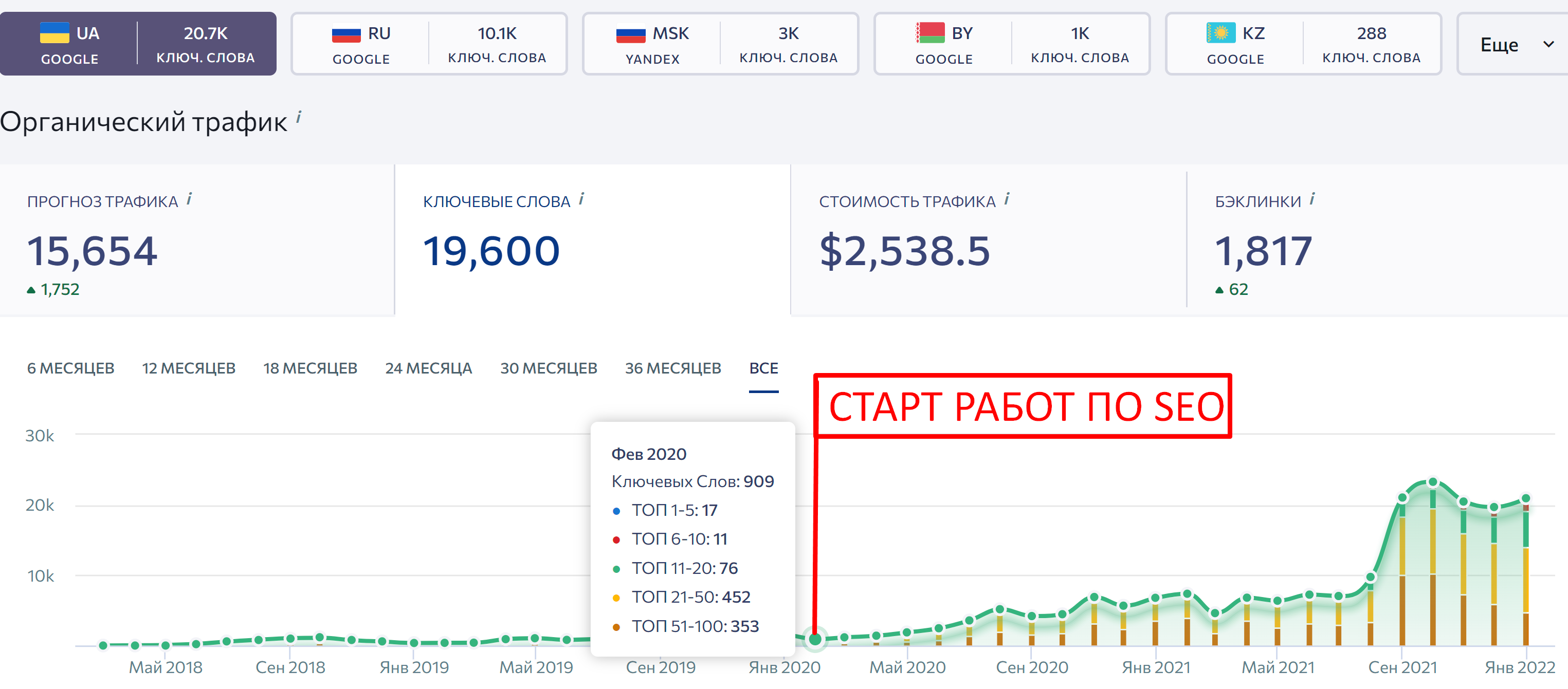Image resolution: width=1568 pixels, height=689 pixels.
Task: Select the MSK Yandex database button
Action: [x=721, y=44]
